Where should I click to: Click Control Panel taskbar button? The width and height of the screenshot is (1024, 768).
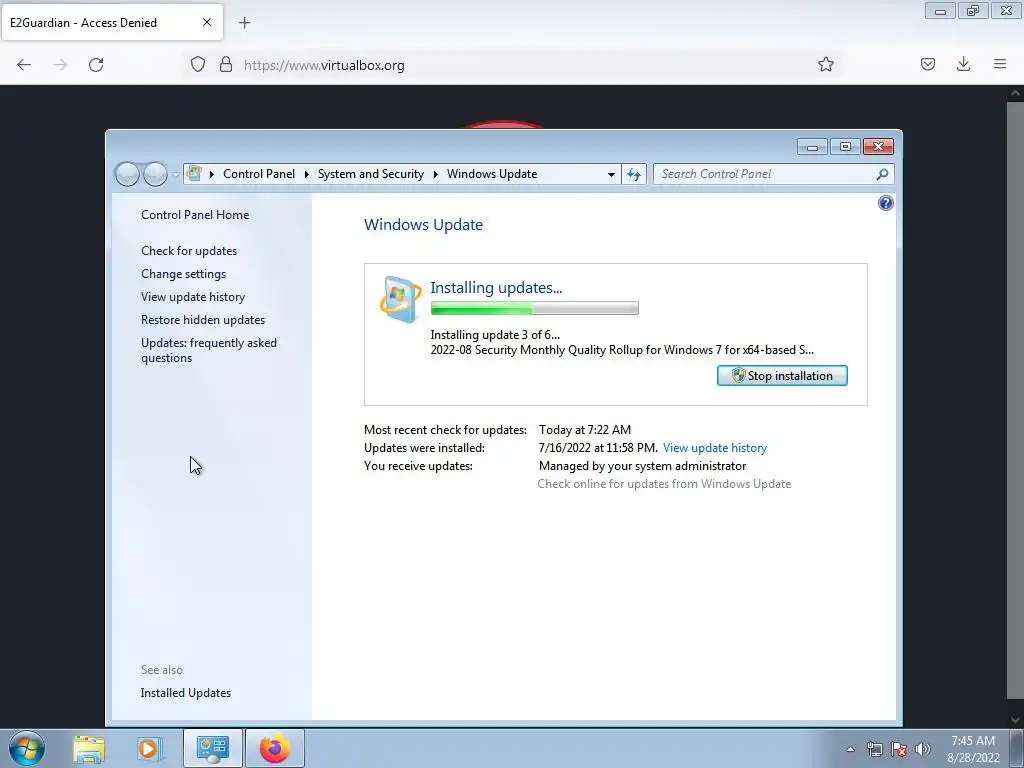[212, 748]
